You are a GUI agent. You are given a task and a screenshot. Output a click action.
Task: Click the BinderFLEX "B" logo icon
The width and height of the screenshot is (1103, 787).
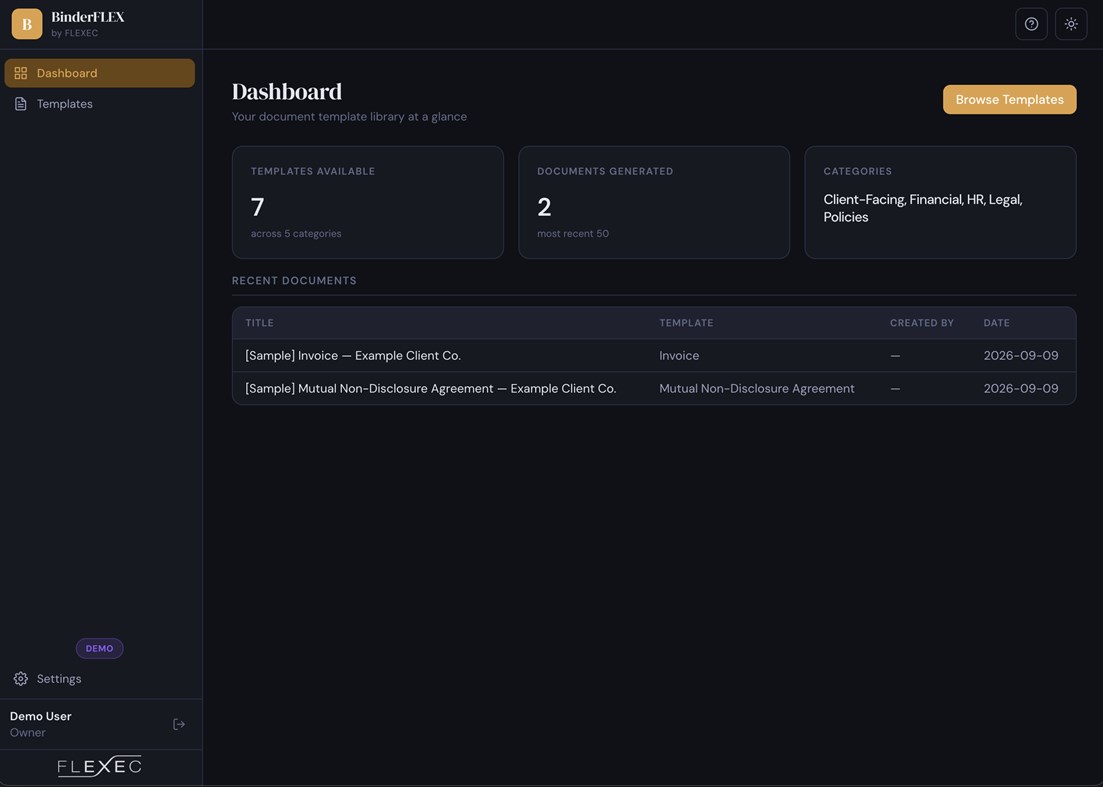tap(27, 24)
